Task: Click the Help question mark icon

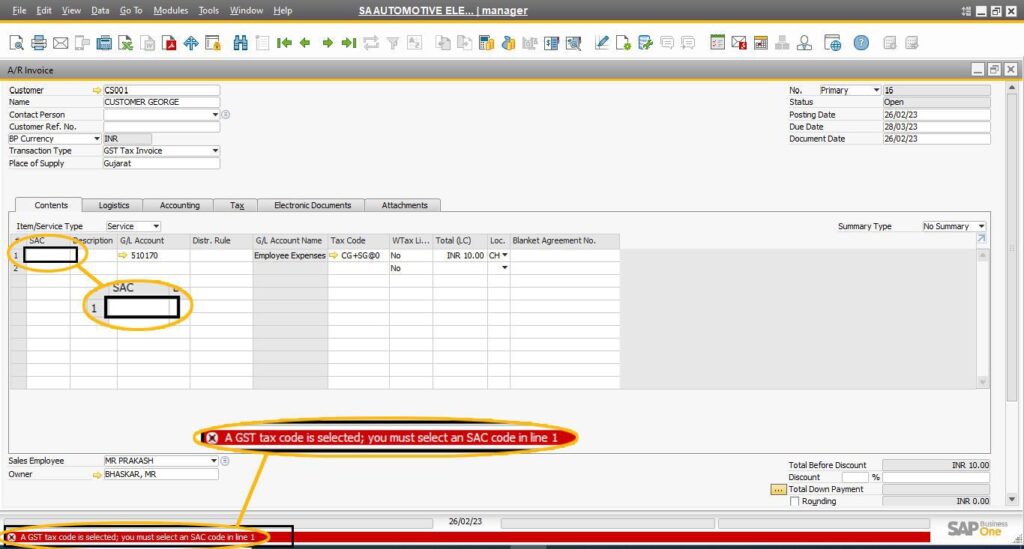Action: 861,43
